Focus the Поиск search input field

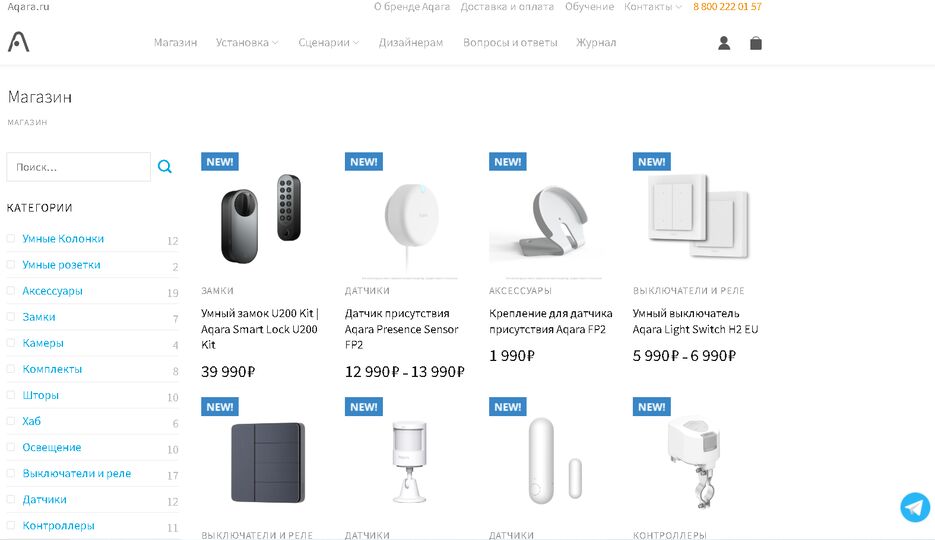pos(79,167)
